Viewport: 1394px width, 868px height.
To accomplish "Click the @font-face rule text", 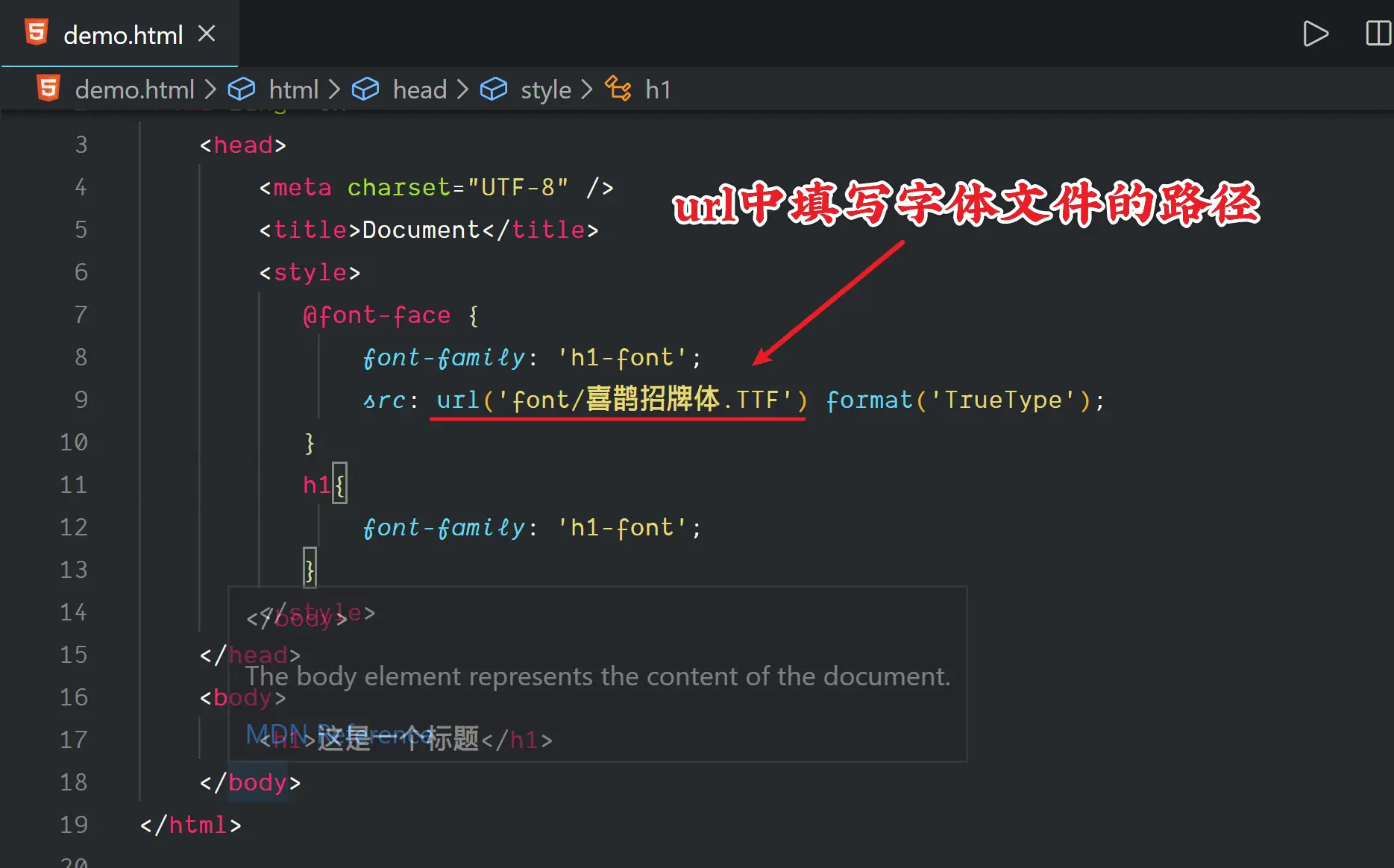I will point(377,315).
